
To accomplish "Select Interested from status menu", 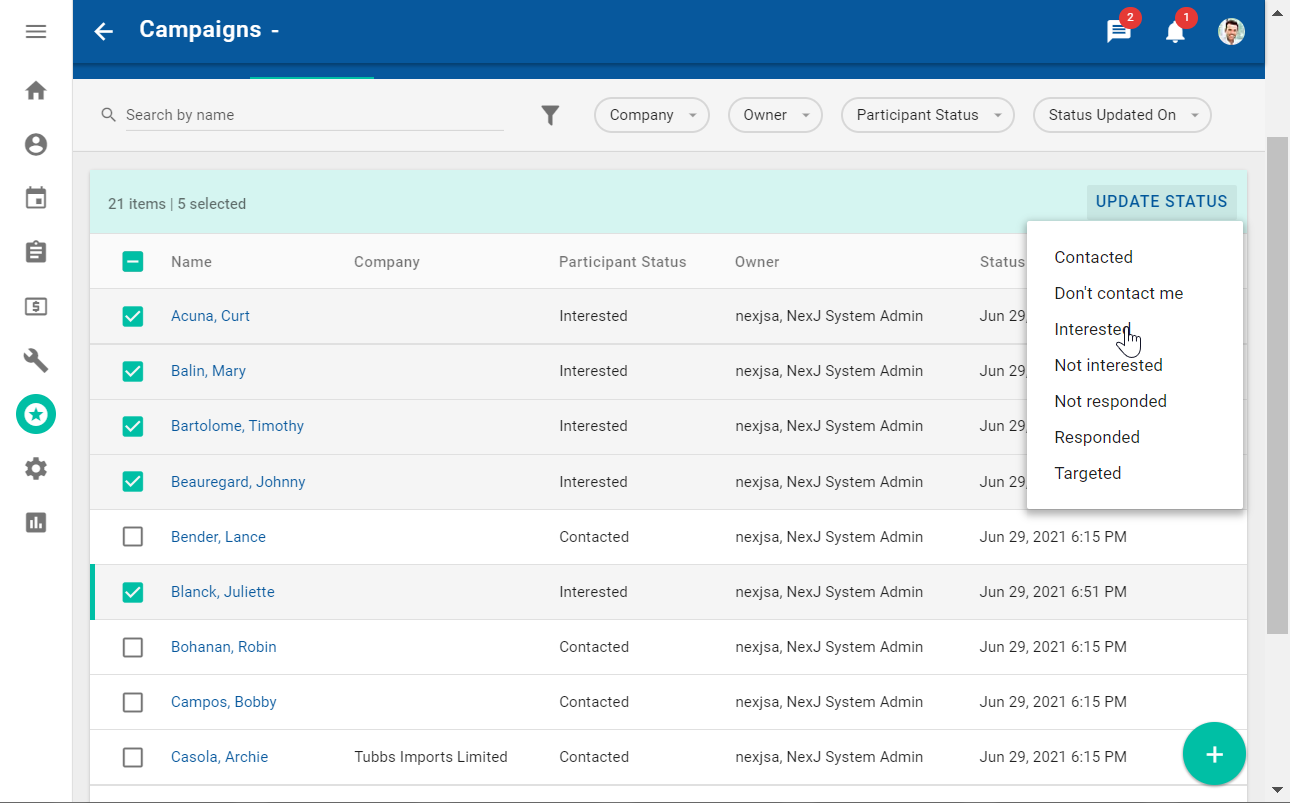I will [x=1092, y=329].
